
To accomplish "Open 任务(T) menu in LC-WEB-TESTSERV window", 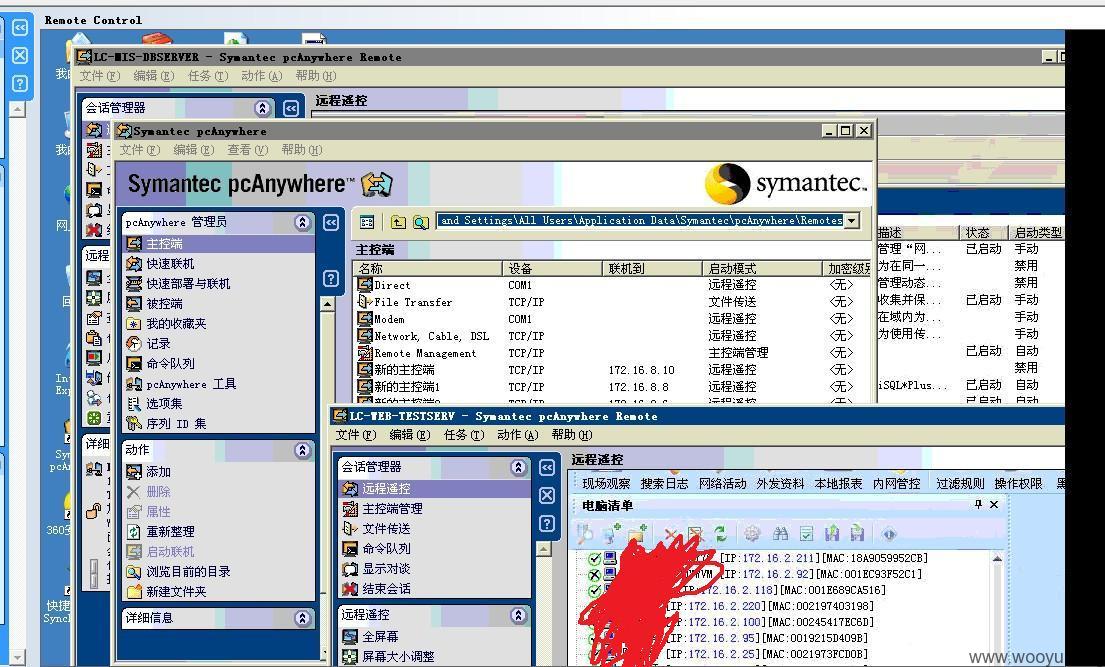I will pyautogui.click(x=464, y=434).
